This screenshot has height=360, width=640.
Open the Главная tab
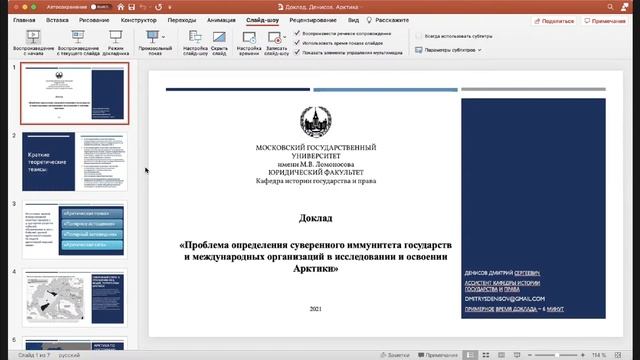[x=24, y=20]
